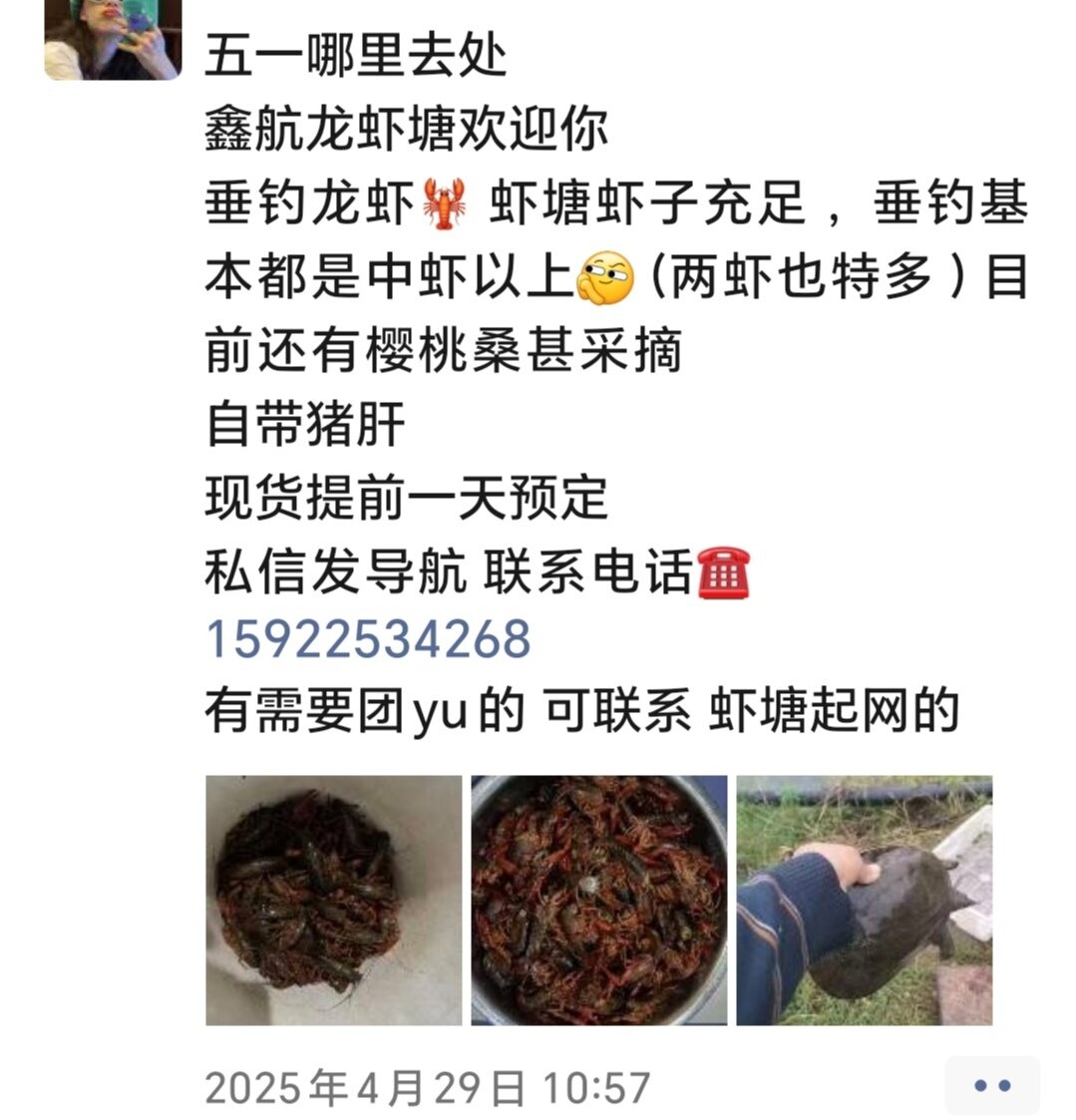Image resolution: width=1076 pixels, height=1120 pixels.
Task: Click the post timestamp 2025年4月29日 10:57
Action: pos(428,1088)
